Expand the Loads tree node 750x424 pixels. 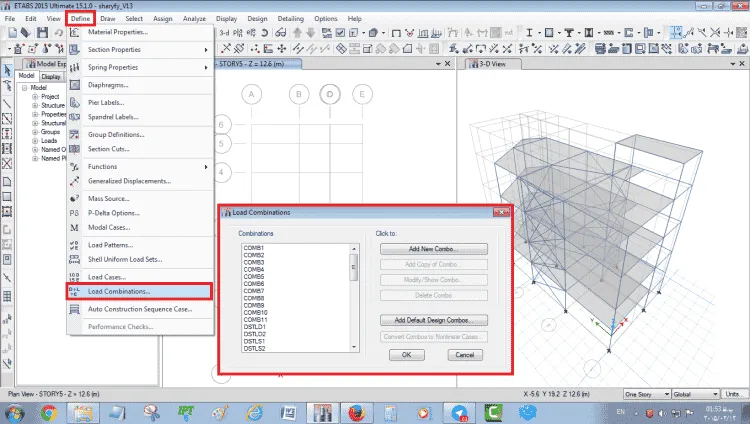click(35, 141)
